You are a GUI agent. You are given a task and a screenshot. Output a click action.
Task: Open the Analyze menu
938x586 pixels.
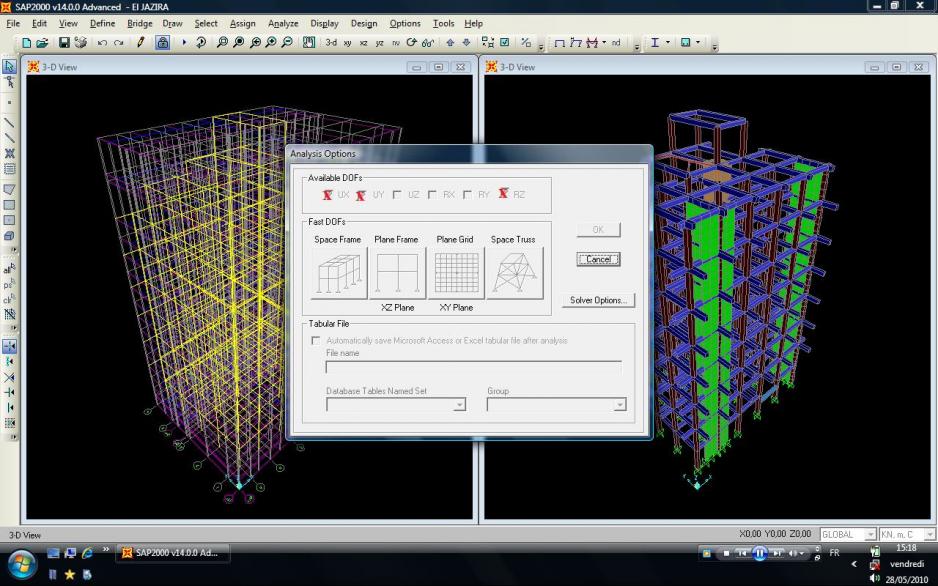point(283,23)
